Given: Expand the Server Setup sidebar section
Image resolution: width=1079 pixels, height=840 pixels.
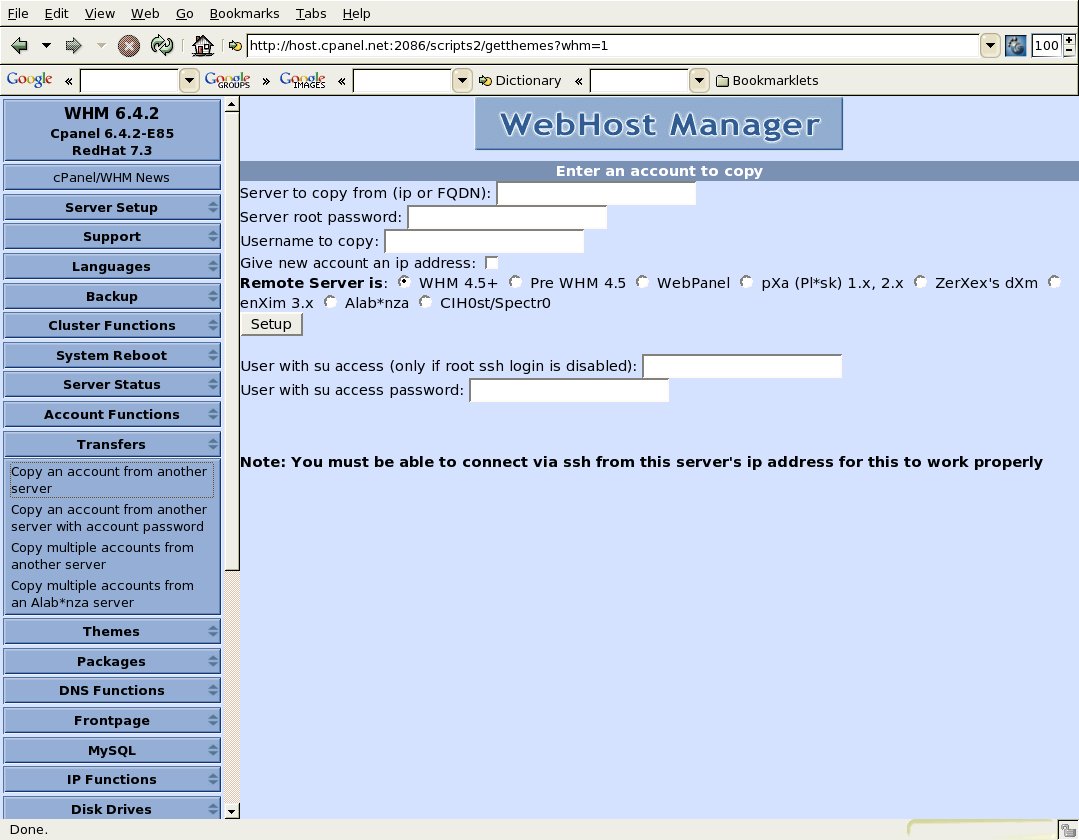Looking at the screenshot, I should (x=111, y=207).
